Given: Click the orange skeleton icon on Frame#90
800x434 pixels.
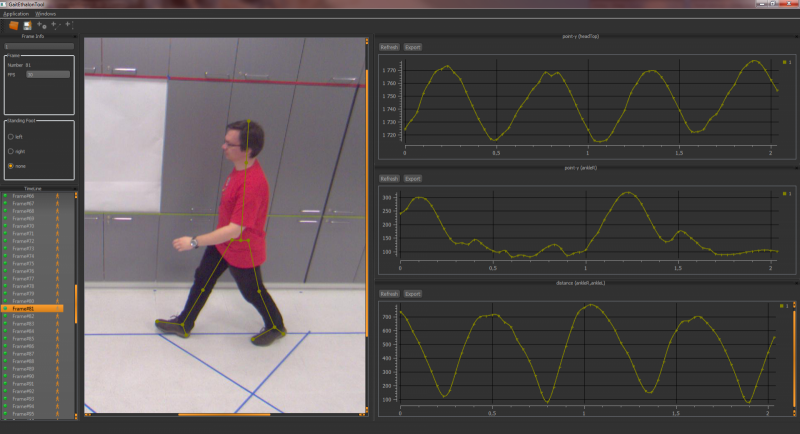Looking at the screenshot, I should [x=57, y=376].
